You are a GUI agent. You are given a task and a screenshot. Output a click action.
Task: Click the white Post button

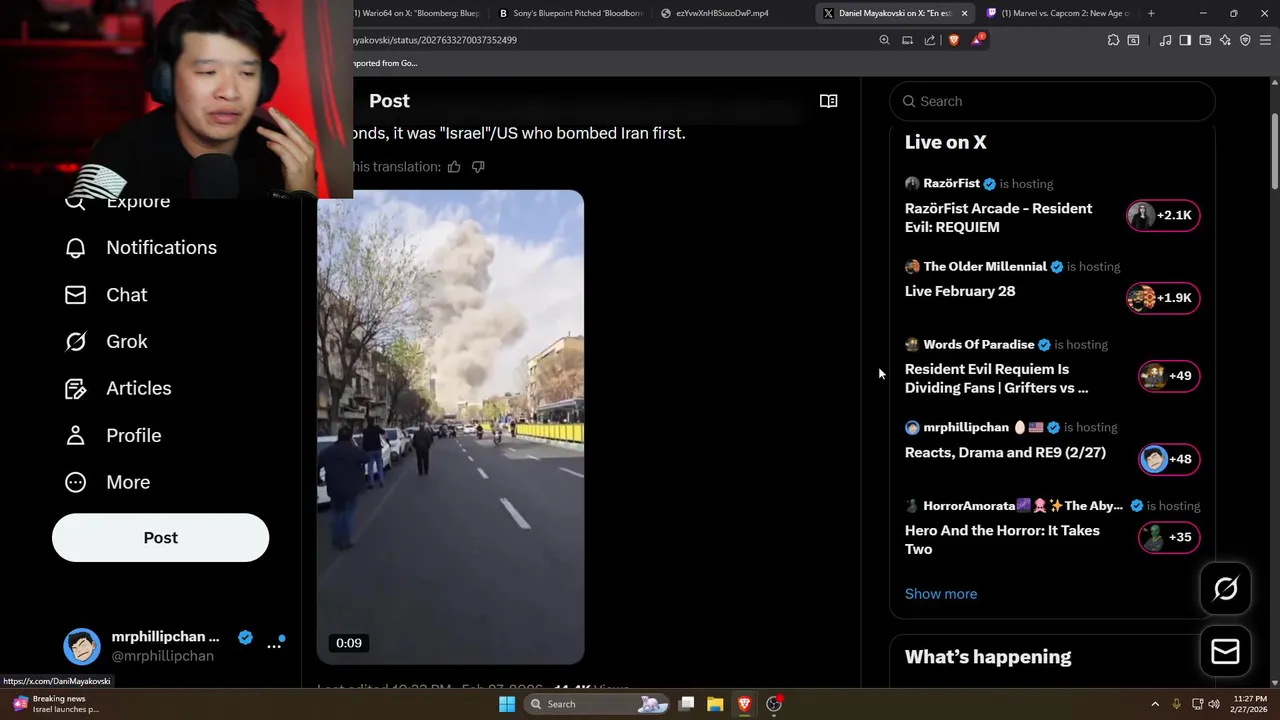point(160,538)
